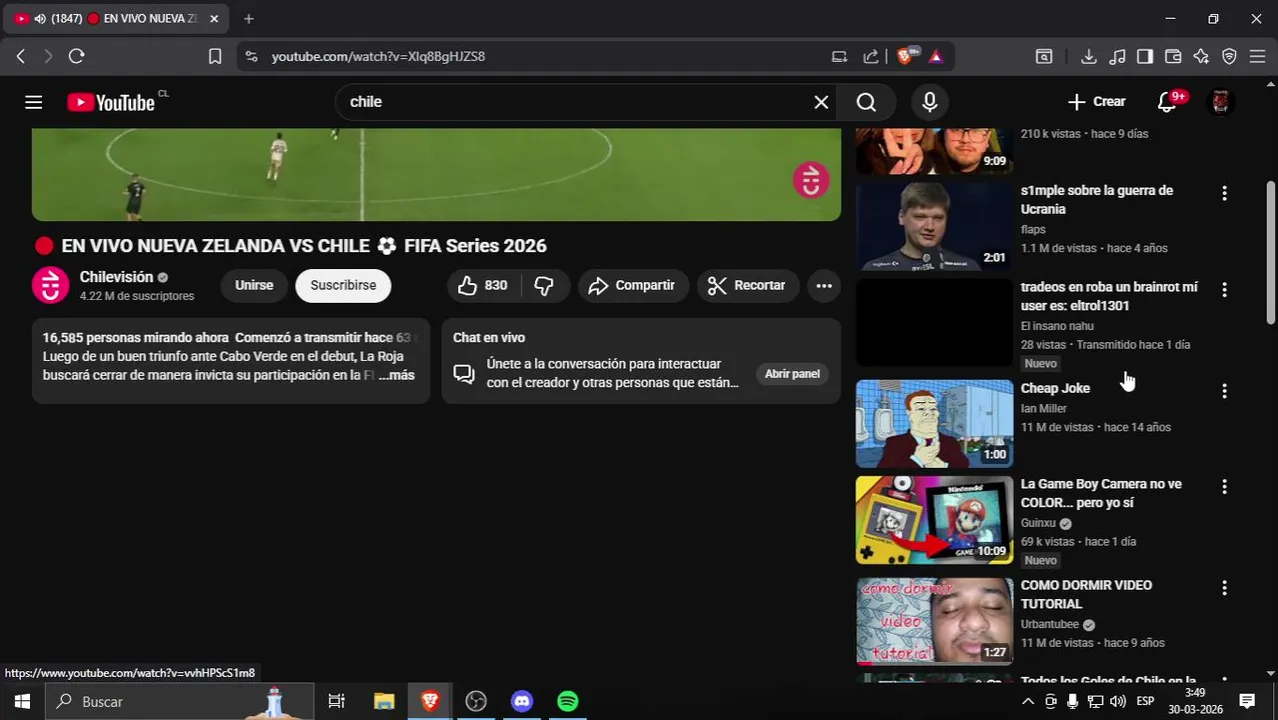The height and width of the screenshot is (720, 1278).
Task: Submit search with magnifier button
Action: click(x=866, y=102)
